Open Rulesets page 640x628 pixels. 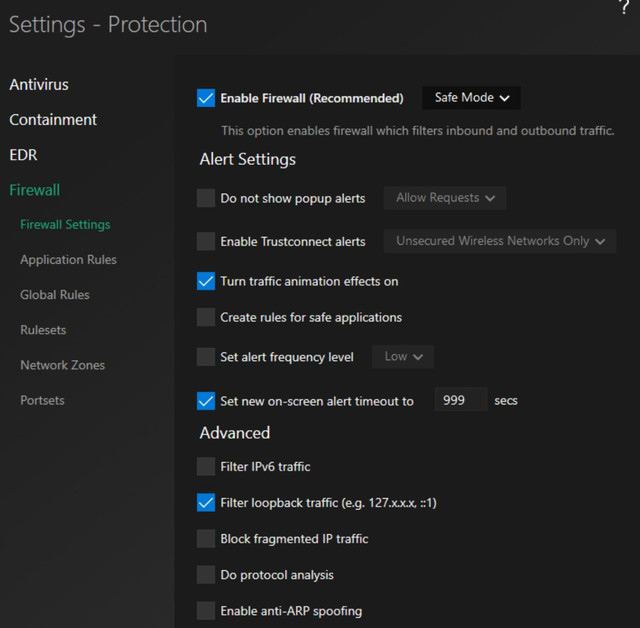(x=43, y=330)
